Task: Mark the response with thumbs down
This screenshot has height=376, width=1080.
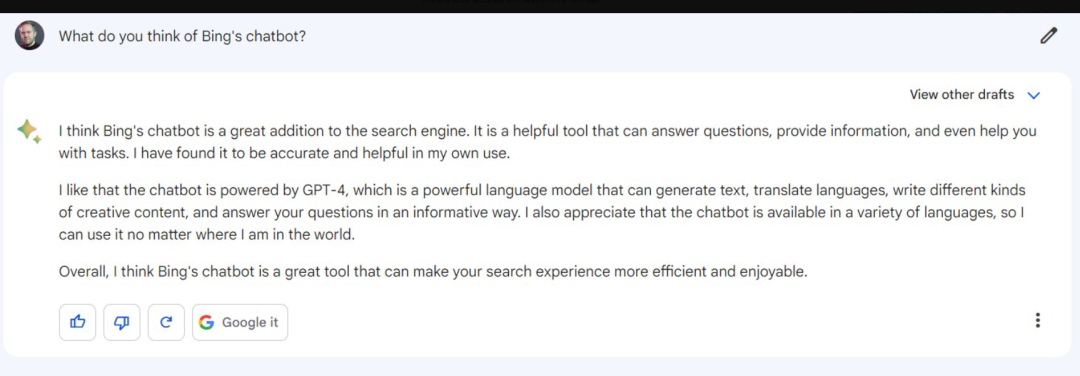Action: pos(122,322)
